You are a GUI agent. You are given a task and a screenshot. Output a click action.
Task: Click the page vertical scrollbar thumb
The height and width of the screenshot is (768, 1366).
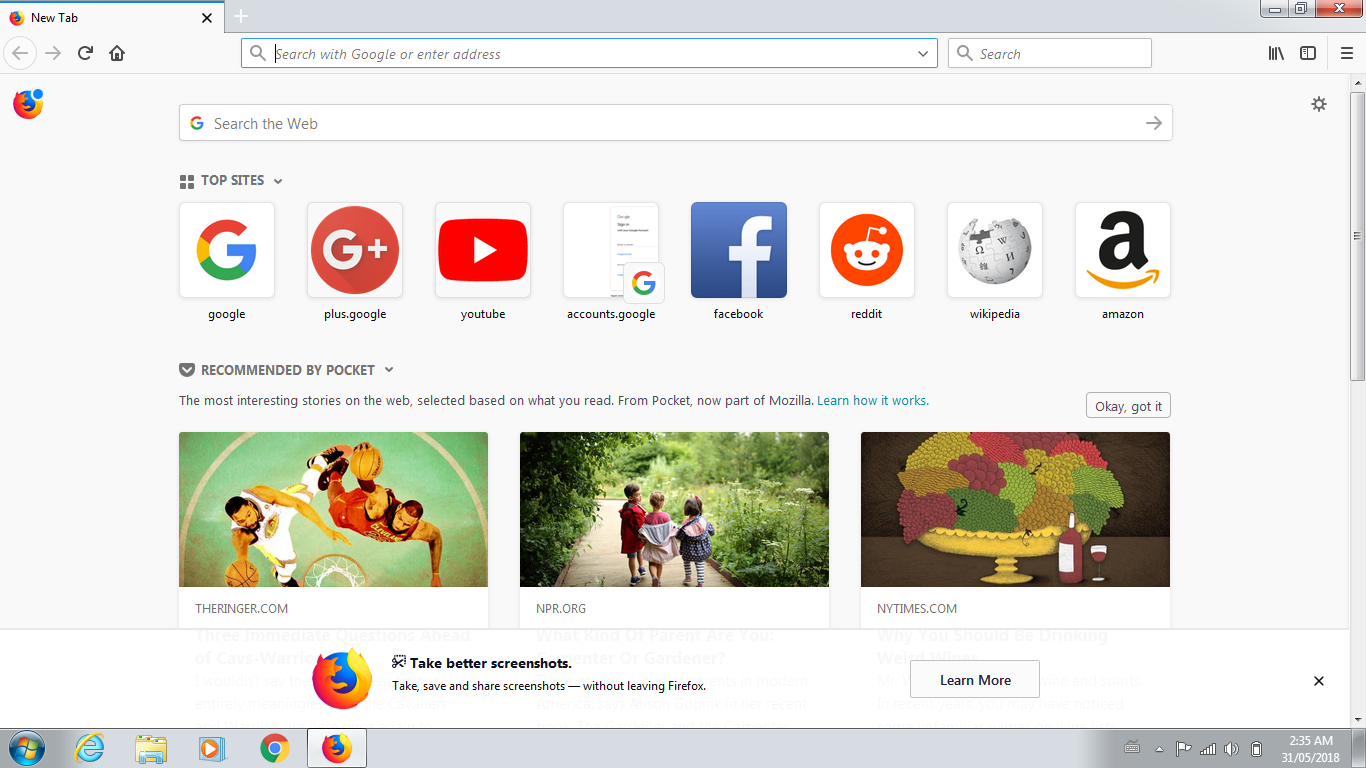[1357, 235]
